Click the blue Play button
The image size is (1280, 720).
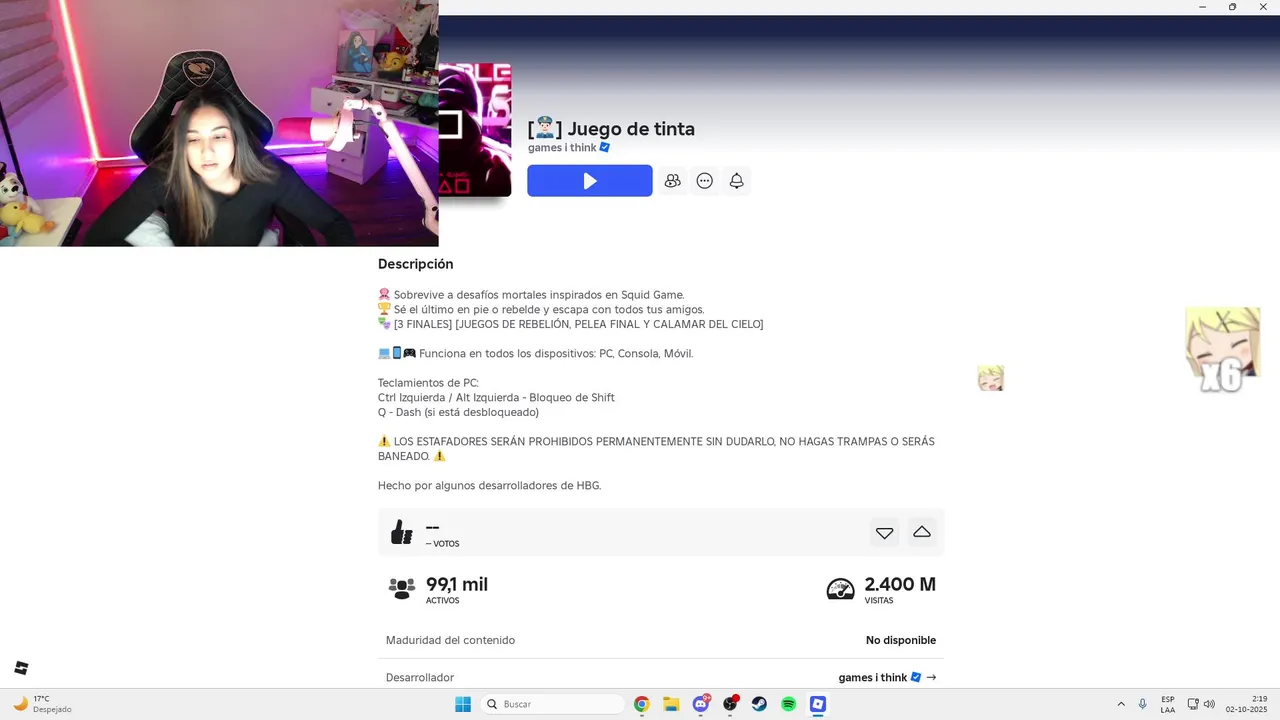point(590,181)
